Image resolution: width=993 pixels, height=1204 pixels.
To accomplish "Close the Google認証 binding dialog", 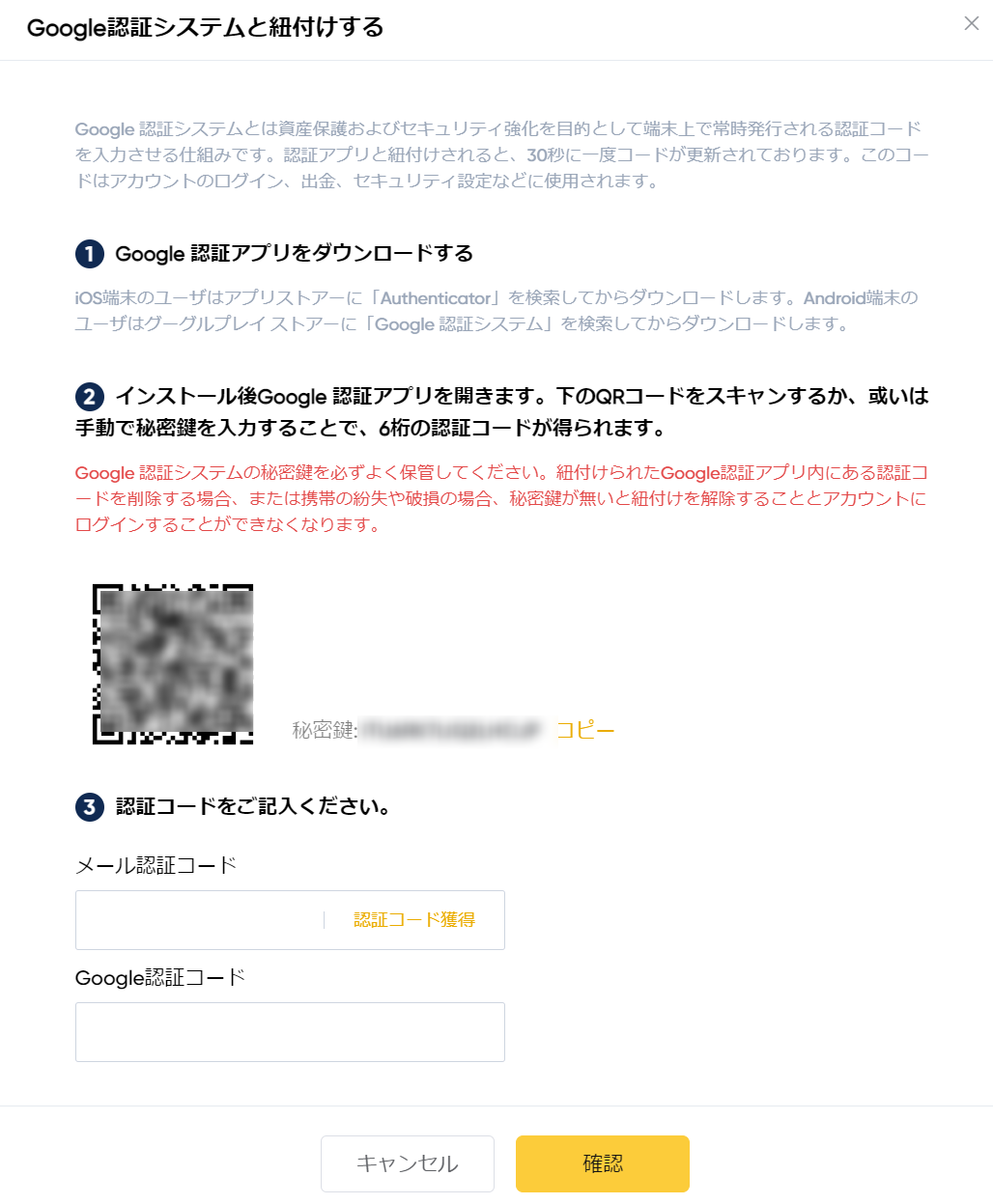I will click(x=971, y=23).
